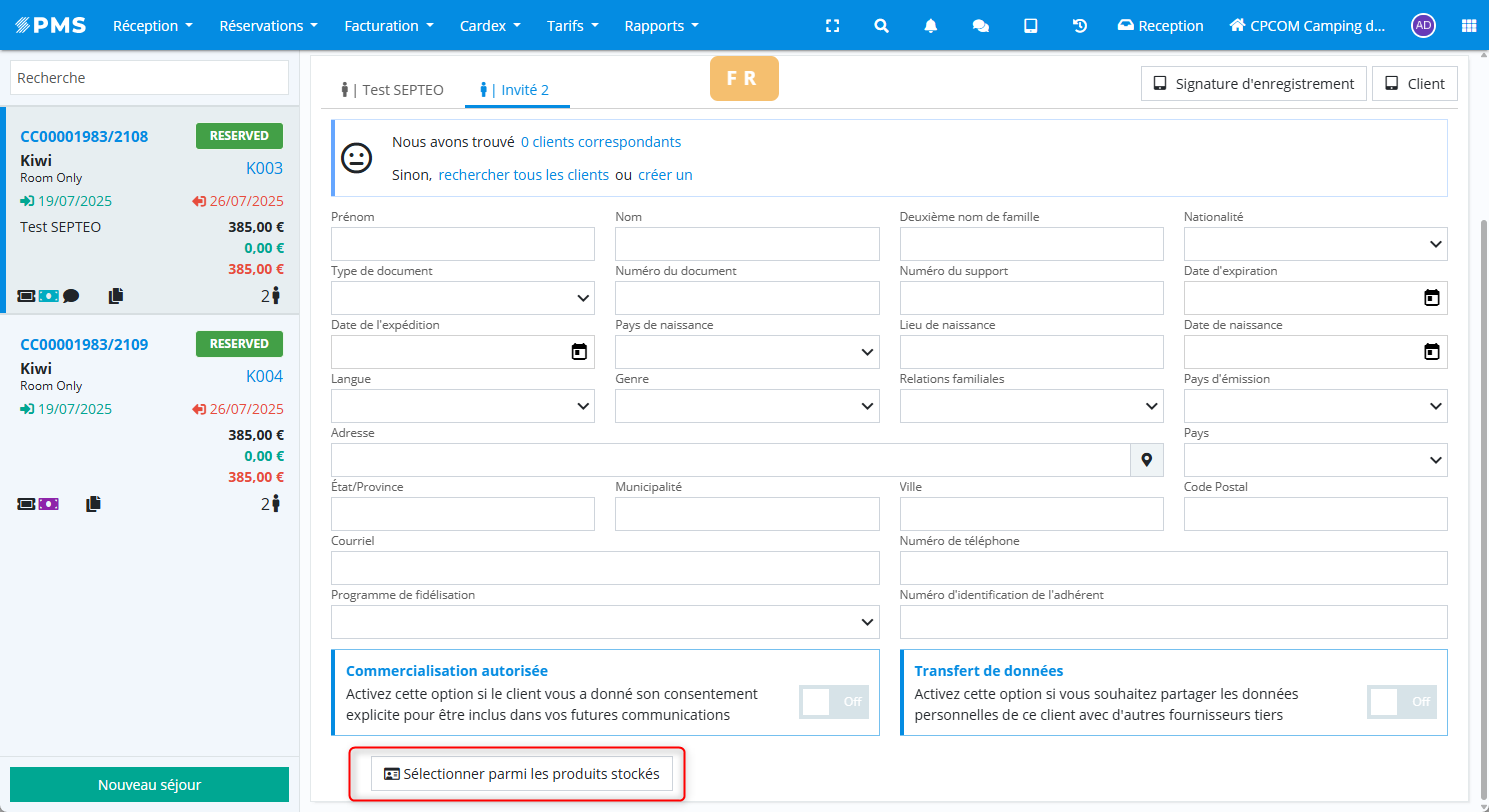Click the fullscreen icon in top bar

[x=832, y=26]
